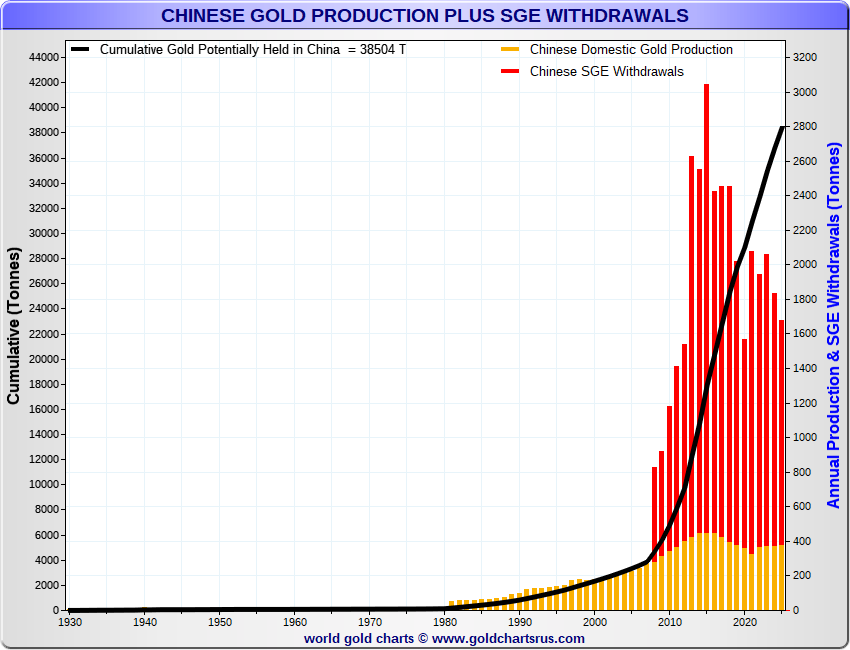Select the 3000 right axis tick label
This screenshot has height=650, width=850.
805,92
